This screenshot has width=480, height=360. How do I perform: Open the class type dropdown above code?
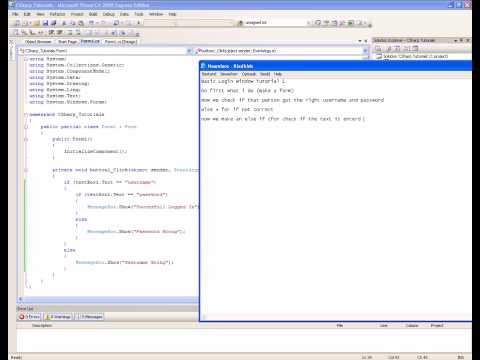189,51
